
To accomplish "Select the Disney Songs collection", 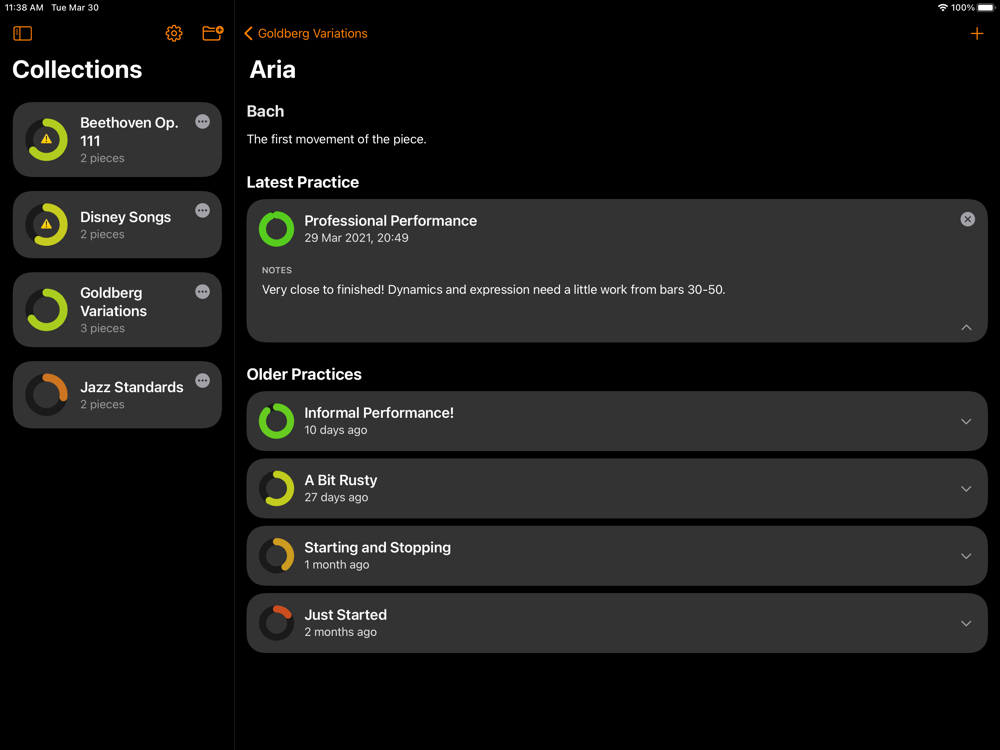I will click(117, 224).
